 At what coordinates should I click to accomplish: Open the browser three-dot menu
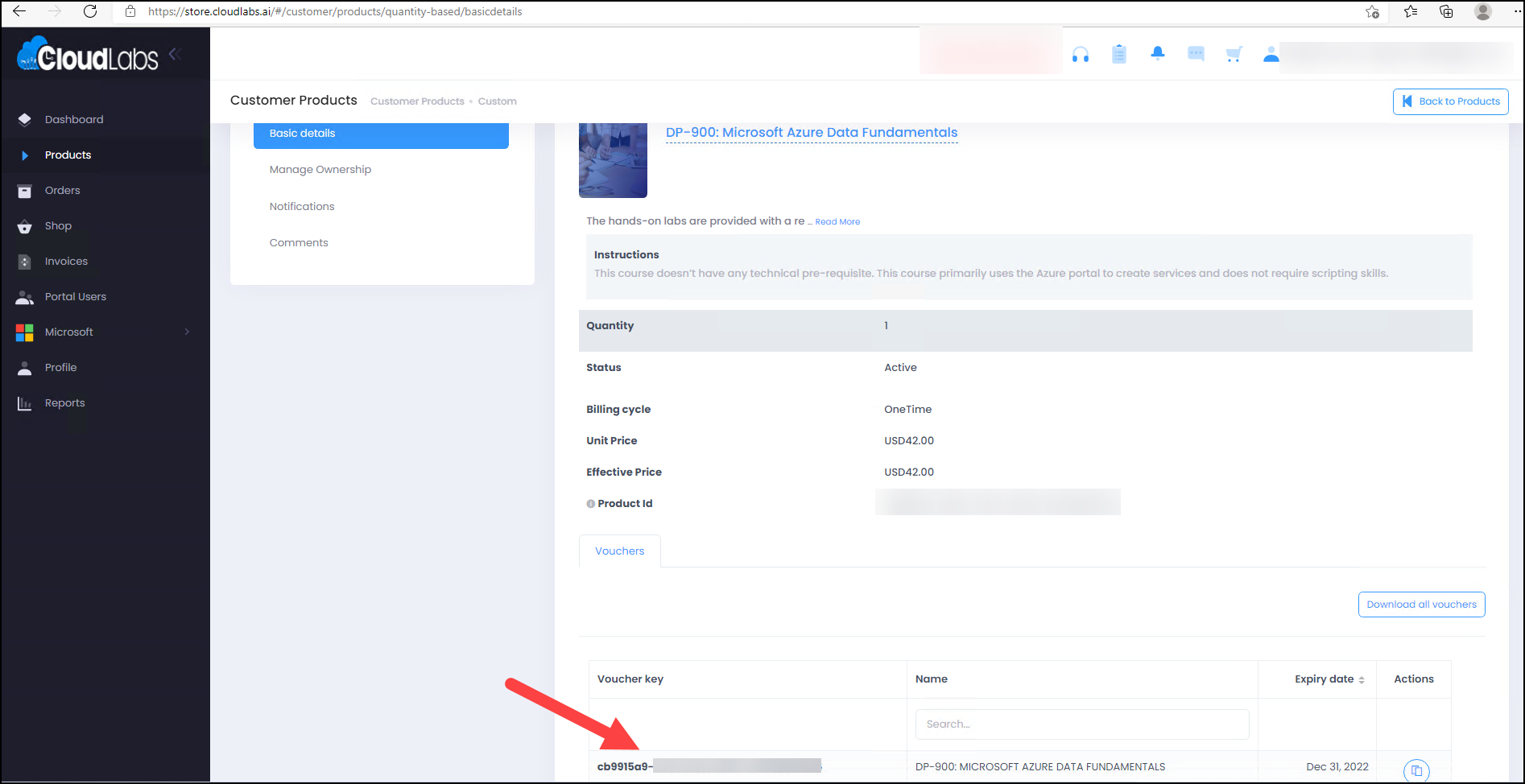click(x=1517, y=11)
